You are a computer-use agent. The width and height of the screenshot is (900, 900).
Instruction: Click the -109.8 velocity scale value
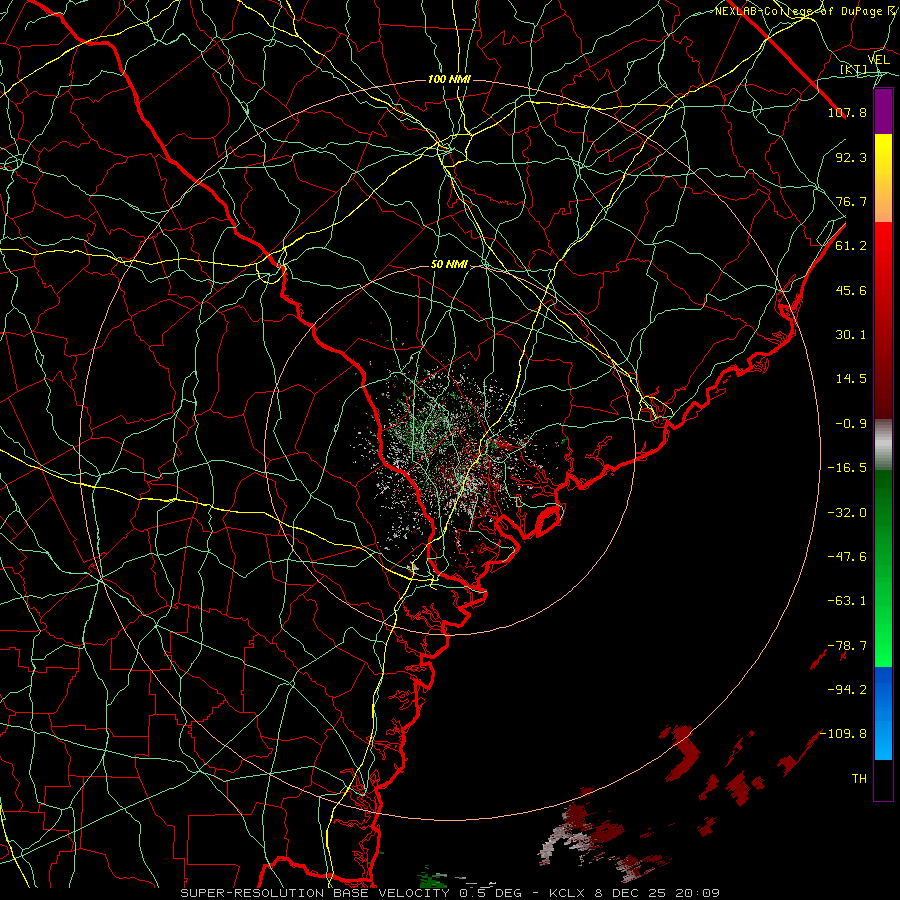(843, 734)
